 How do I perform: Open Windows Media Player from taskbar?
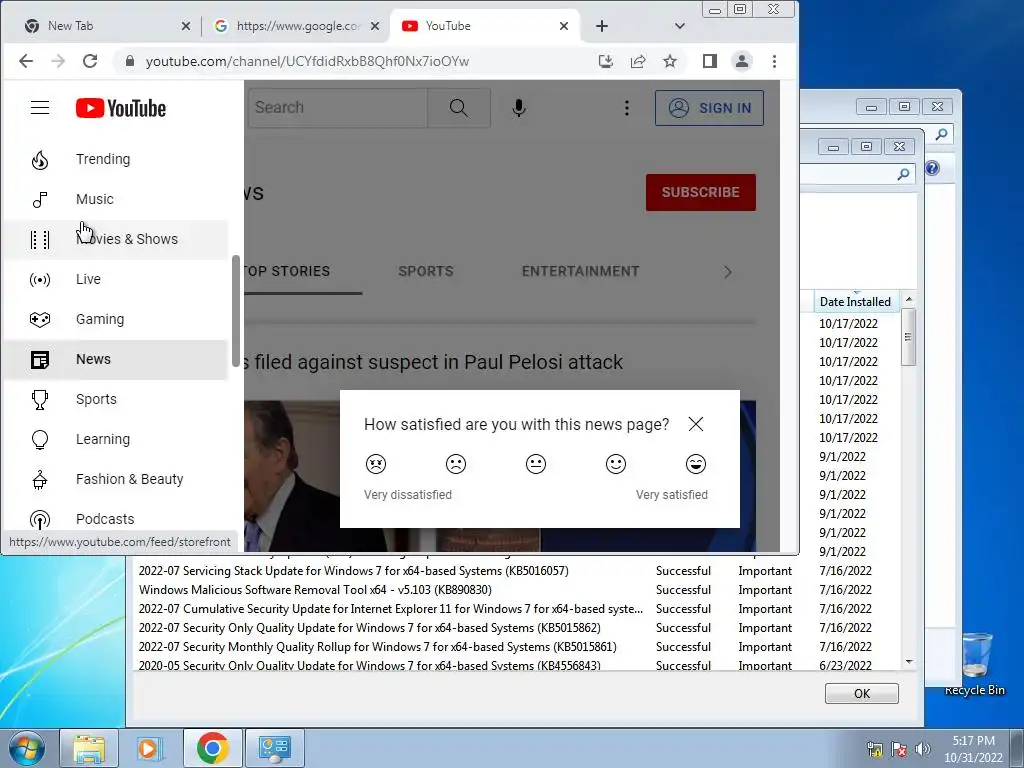pos(150,748)
